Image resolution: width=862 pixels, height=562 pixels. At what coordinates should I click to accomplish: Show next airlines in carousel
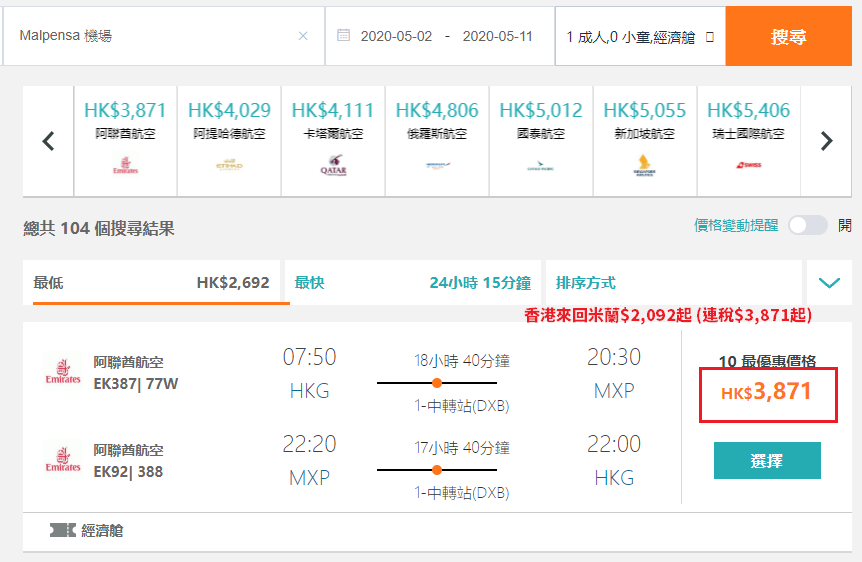point(826,141)
